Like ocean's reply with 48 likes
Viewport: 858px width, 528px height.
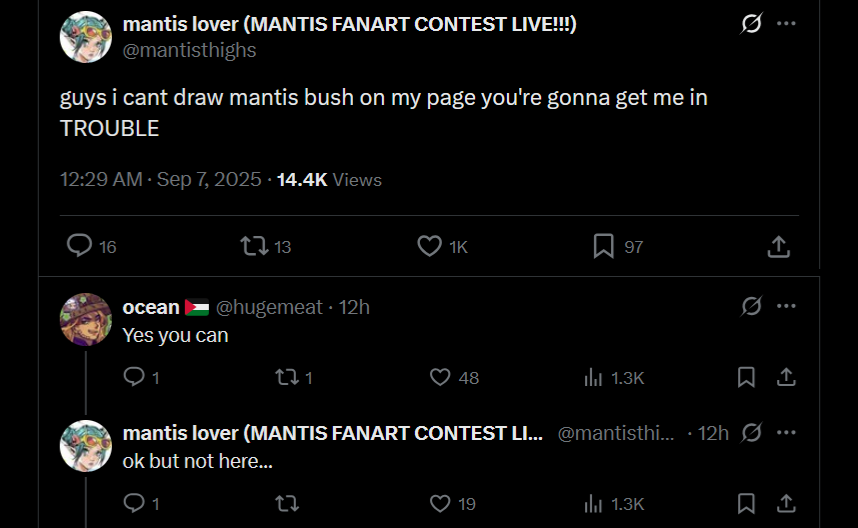pyautogui.click(x=454, y=377)
